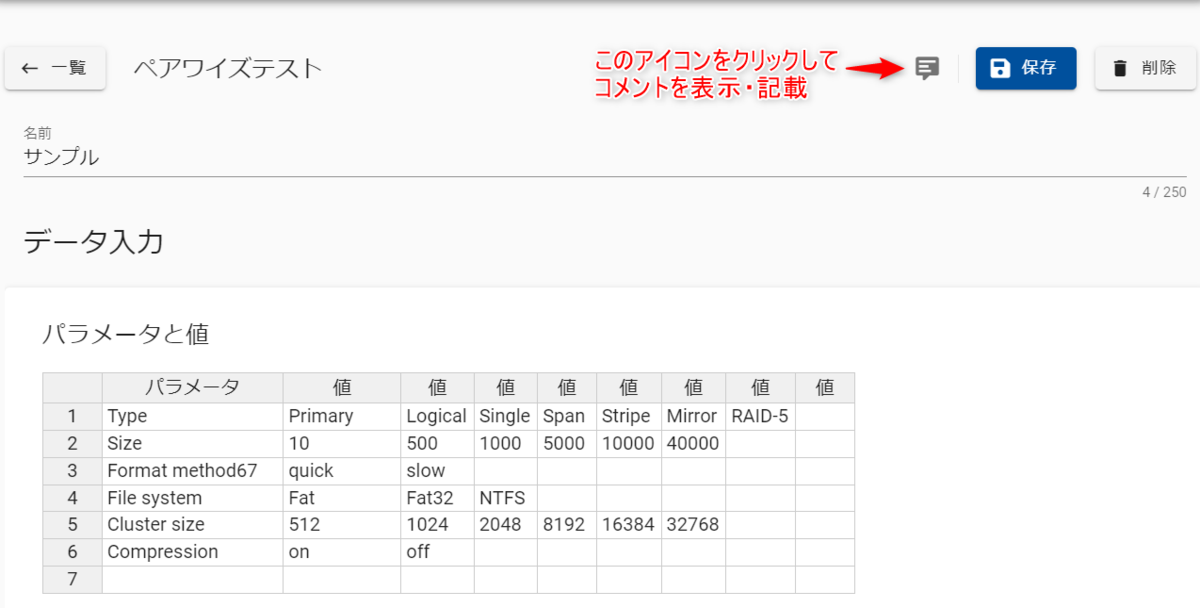The height and width of the screenshot is (608, 1200).
Task: Click the 保存 save button
Action: click(1026, 68)
